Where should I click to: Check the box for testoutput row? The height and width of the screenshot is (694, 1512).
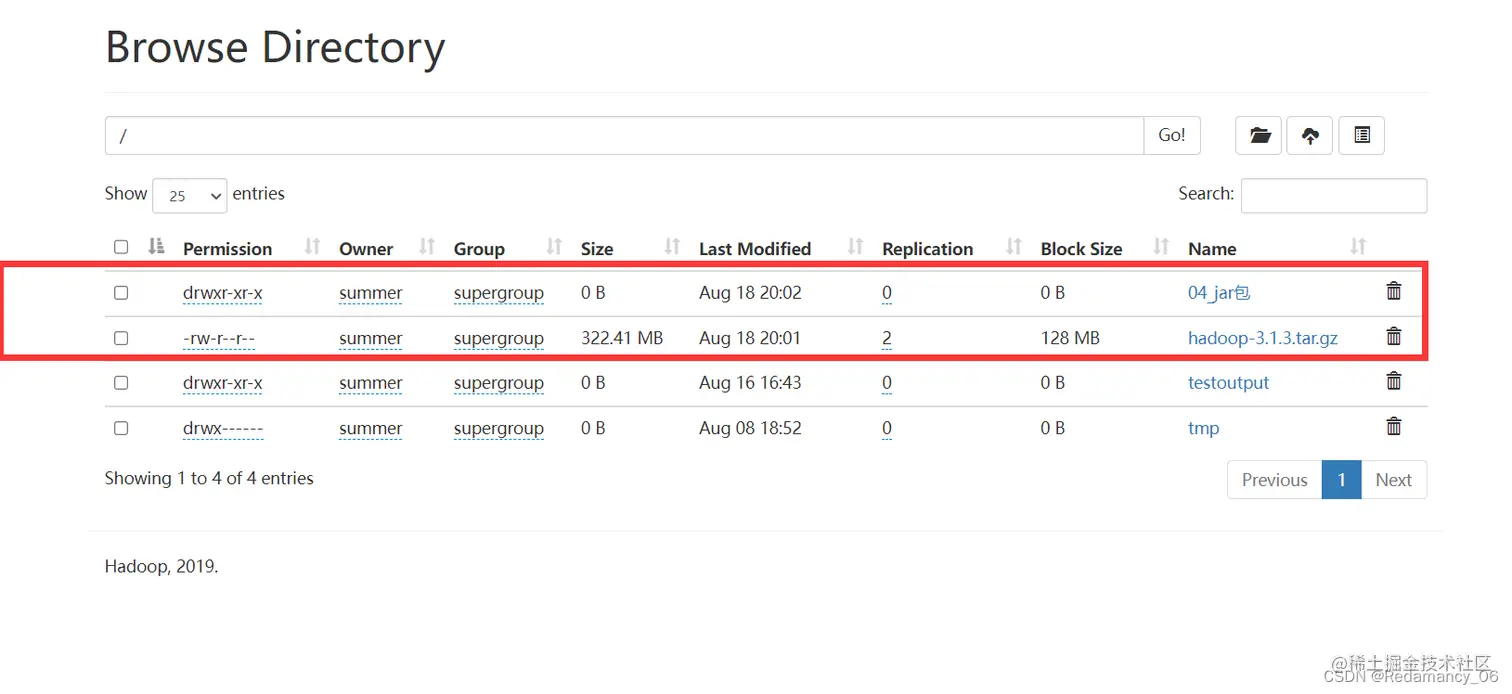pos(121,383)
